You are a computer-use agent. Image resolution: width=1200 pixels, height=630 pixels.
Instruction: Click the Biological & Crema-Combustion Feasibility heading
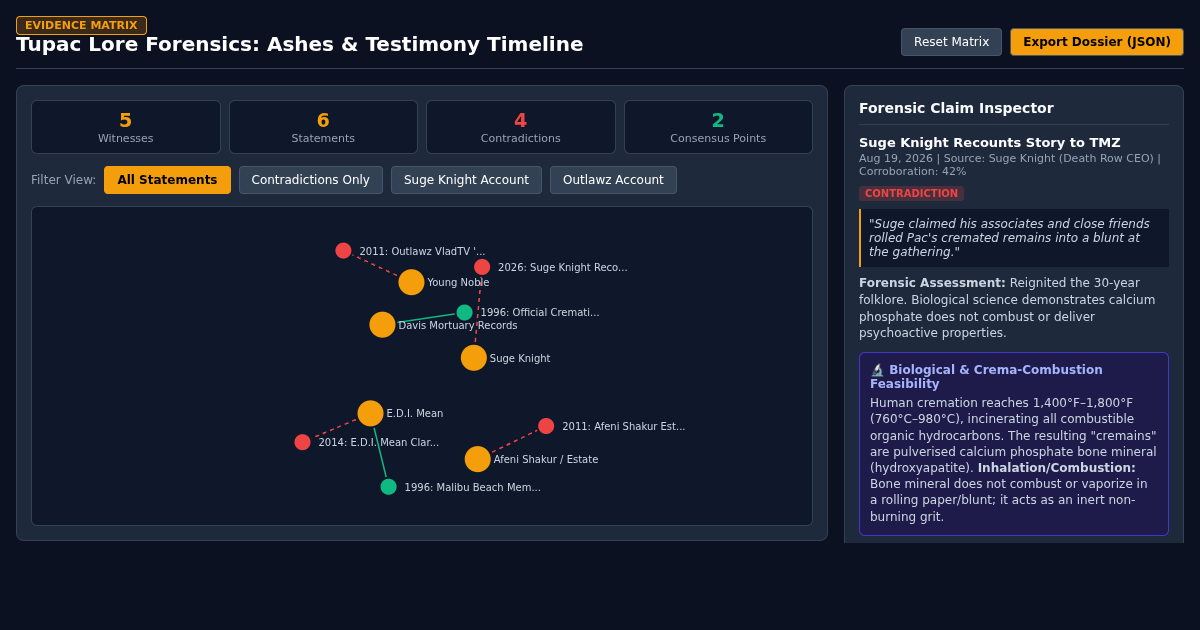point(986,377)
